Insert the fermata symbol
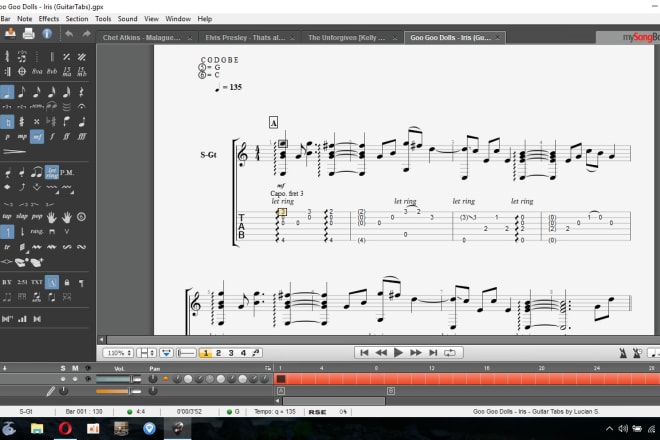The width and height of the screenshot is (660, 440). [82, 107]
